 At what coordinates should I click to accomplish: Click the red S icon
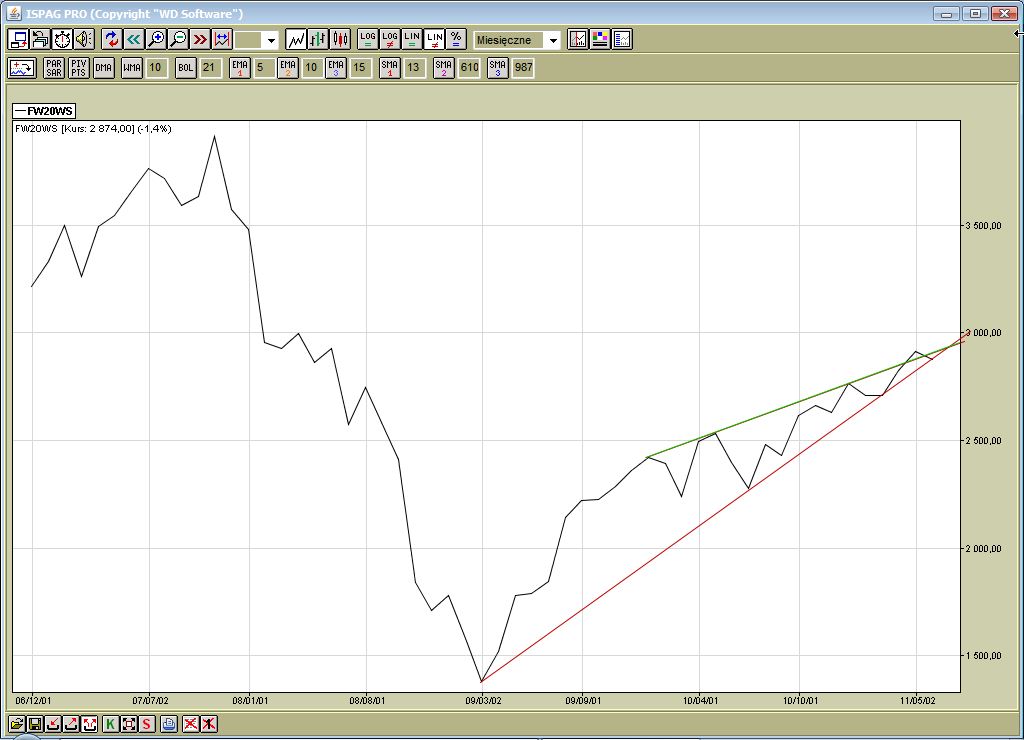146,724
